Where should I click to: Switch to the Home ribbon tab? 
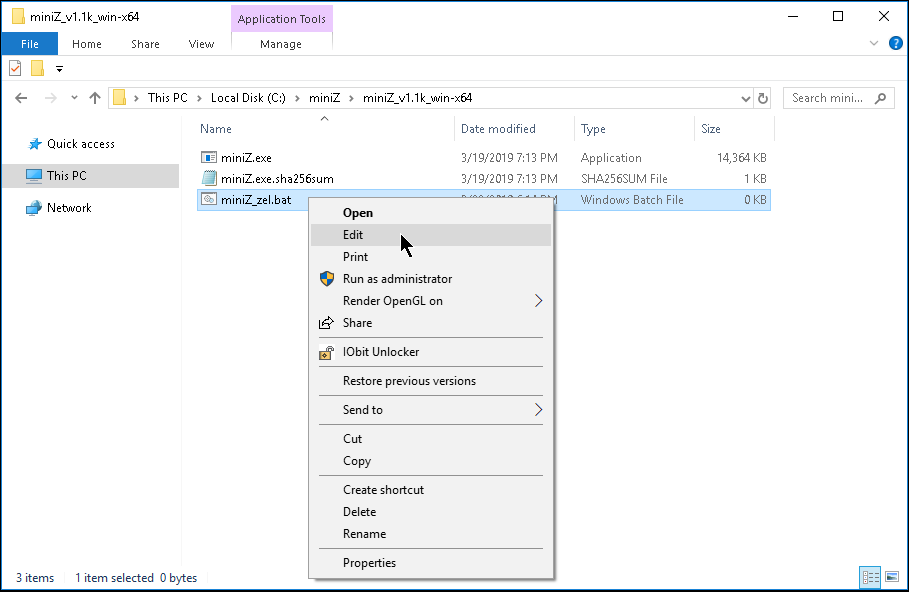87,44
